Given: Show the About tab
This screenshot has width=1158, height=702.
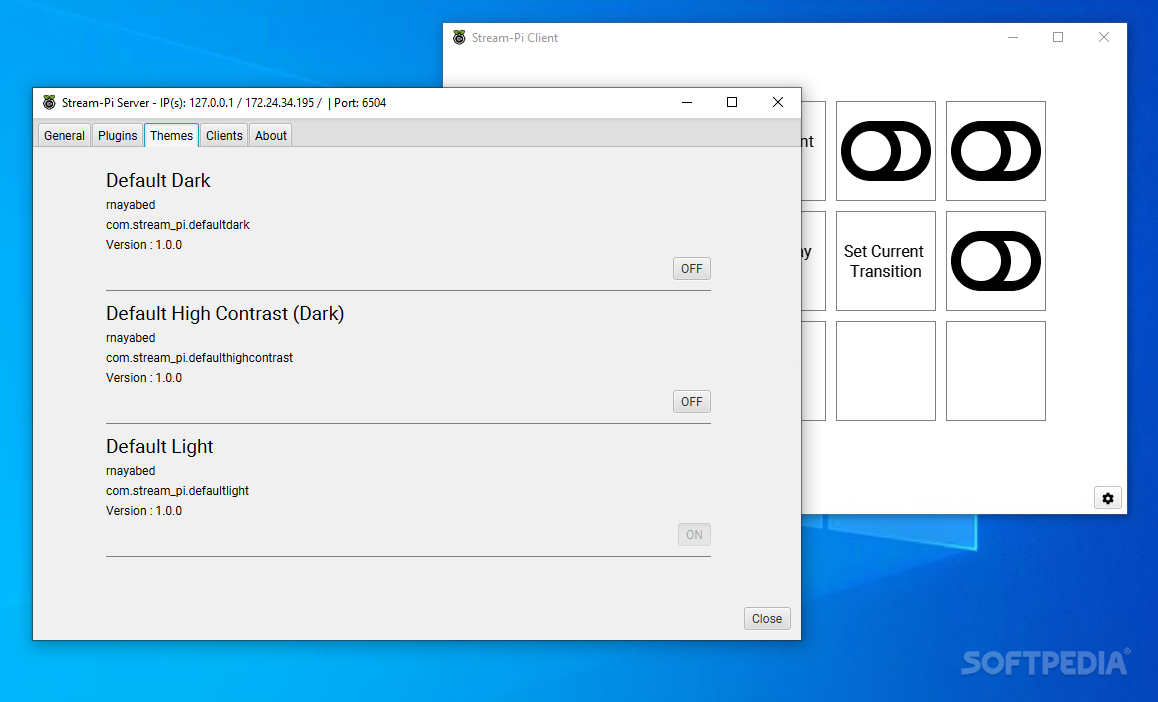Looking at the screenshot, I should pos(271,136).
